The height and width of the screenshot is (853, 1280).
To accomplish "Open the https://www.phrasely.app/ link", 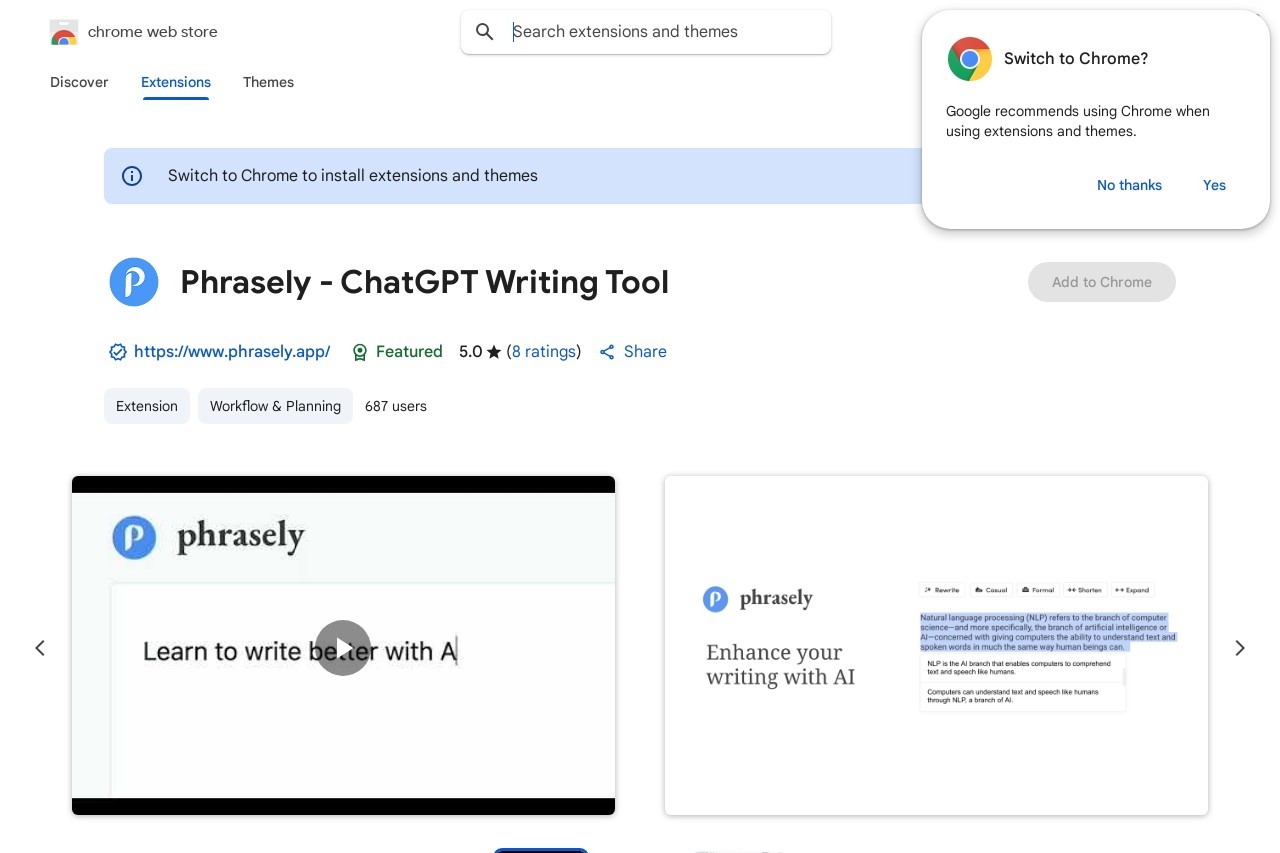I will point(232,352).
